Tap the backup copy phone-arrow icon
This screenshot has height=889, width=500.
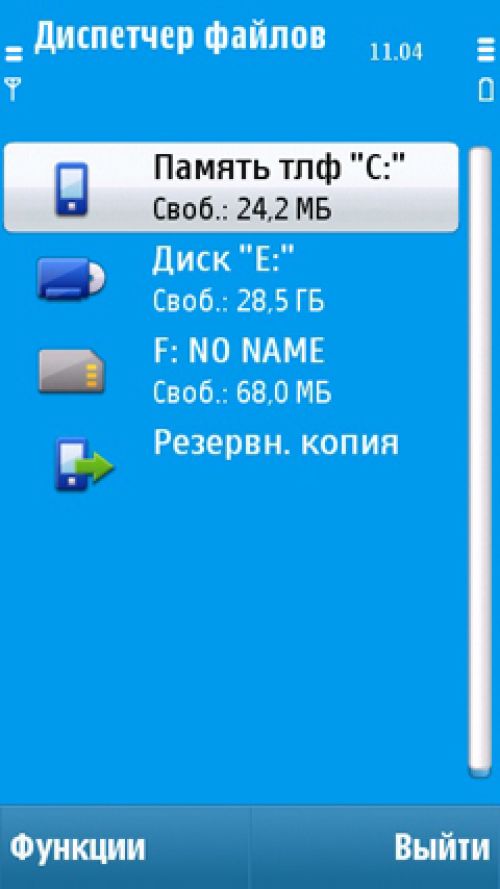coord(84,464)
